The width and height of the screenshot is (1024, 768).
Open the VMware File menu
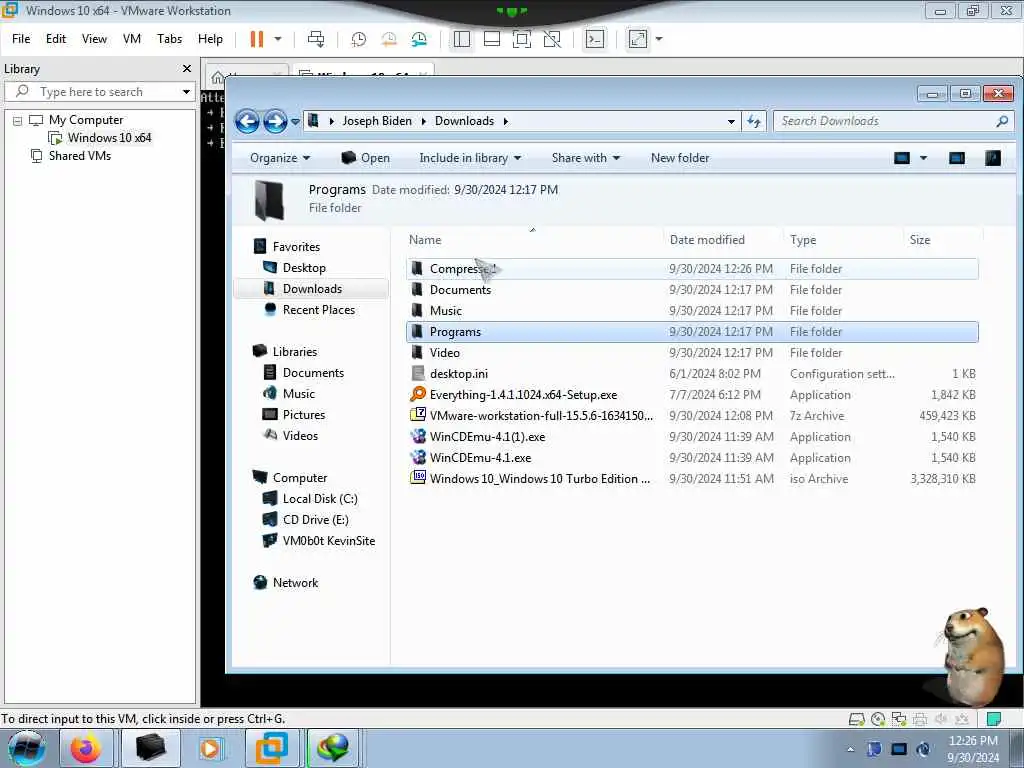21,39
